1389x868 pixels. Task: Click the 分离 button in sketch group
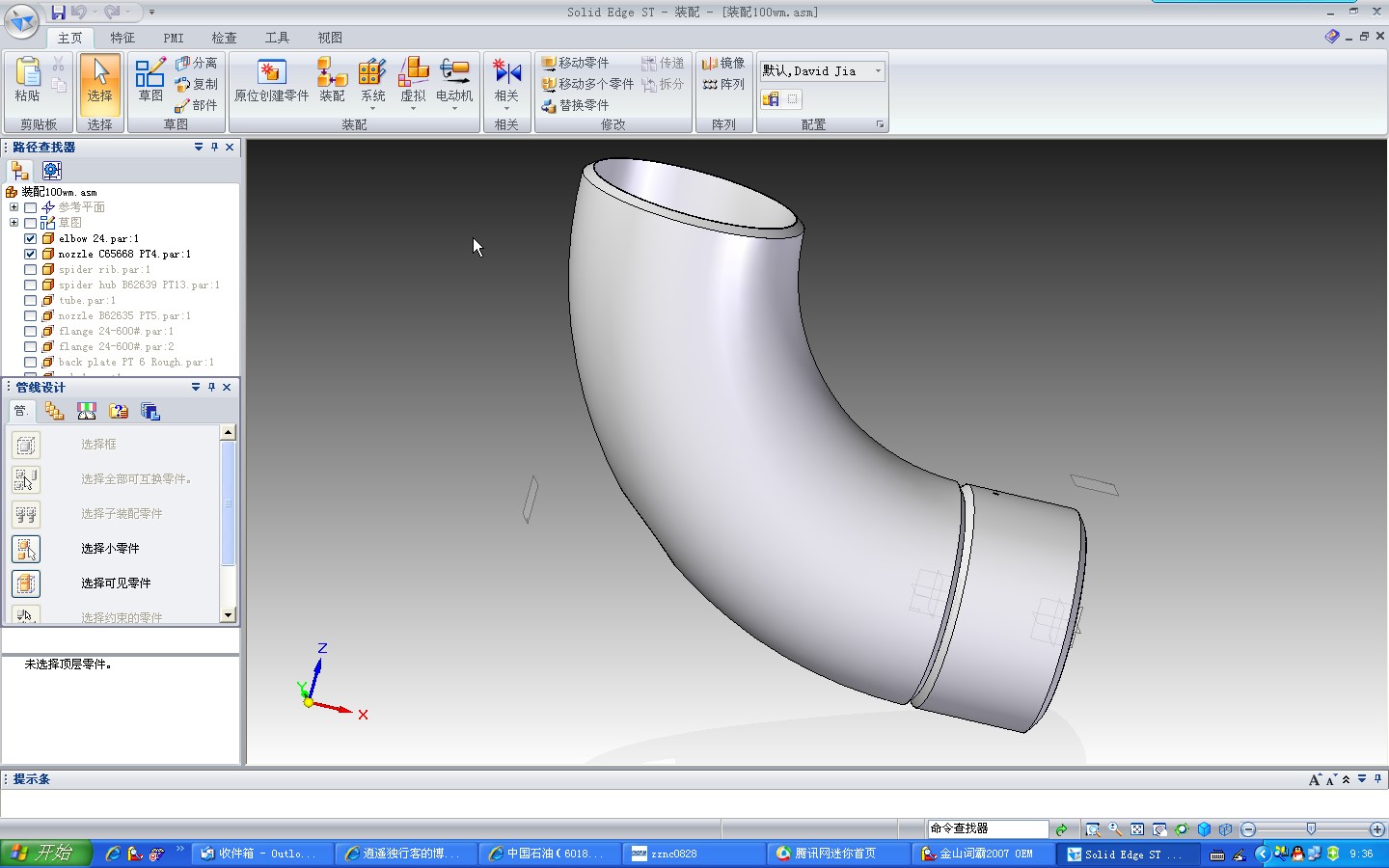(x=196, y=63)
